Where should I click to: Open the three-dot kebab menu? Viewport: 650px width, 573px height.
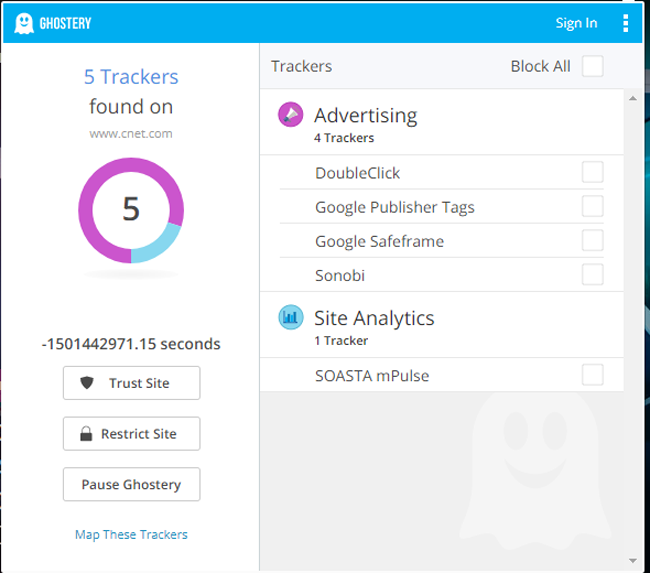click(x=626, y=23)
